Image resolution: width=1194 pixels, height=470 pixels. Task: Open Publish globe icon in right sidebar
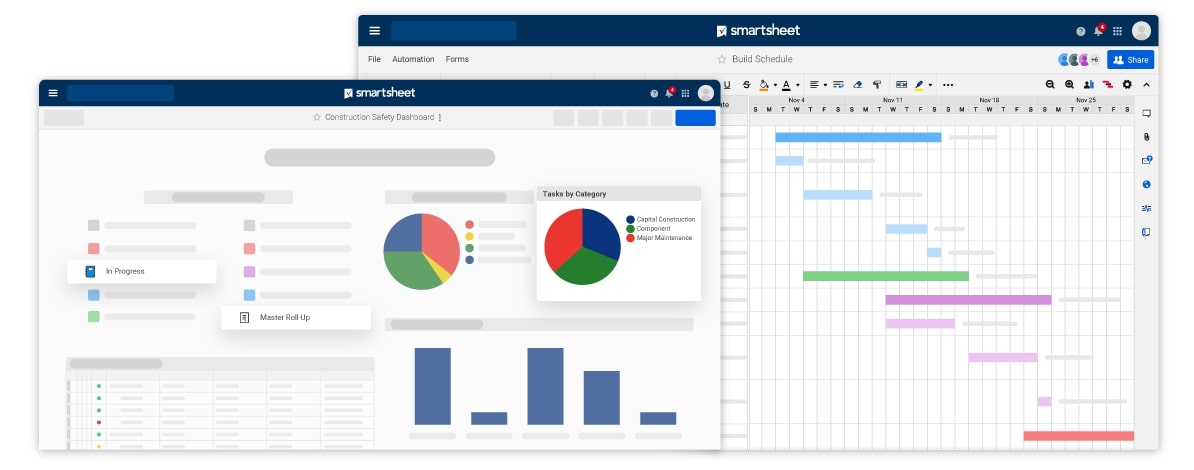point(1146,184)
